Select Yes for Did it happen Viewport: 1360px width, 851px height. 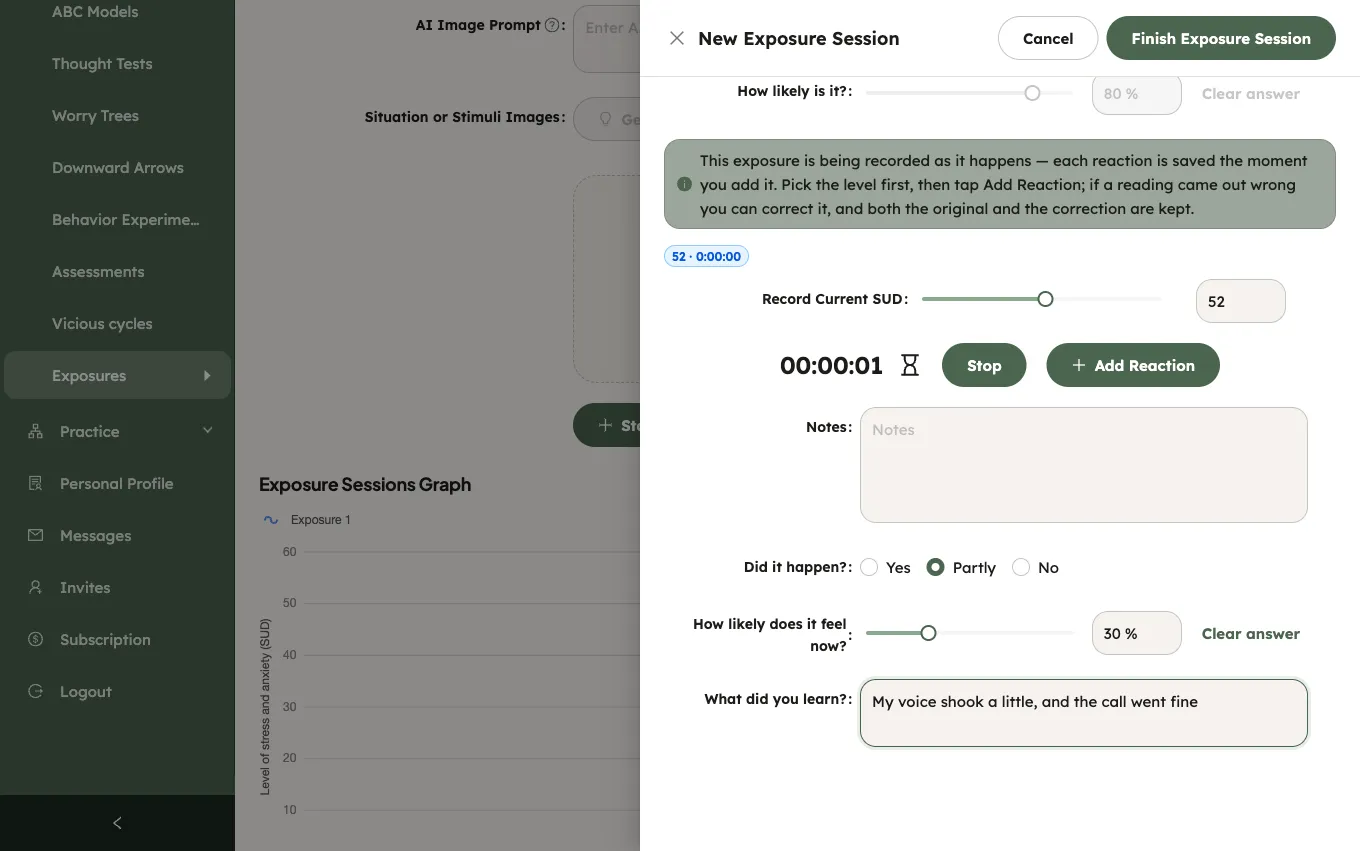click(869, 567)
